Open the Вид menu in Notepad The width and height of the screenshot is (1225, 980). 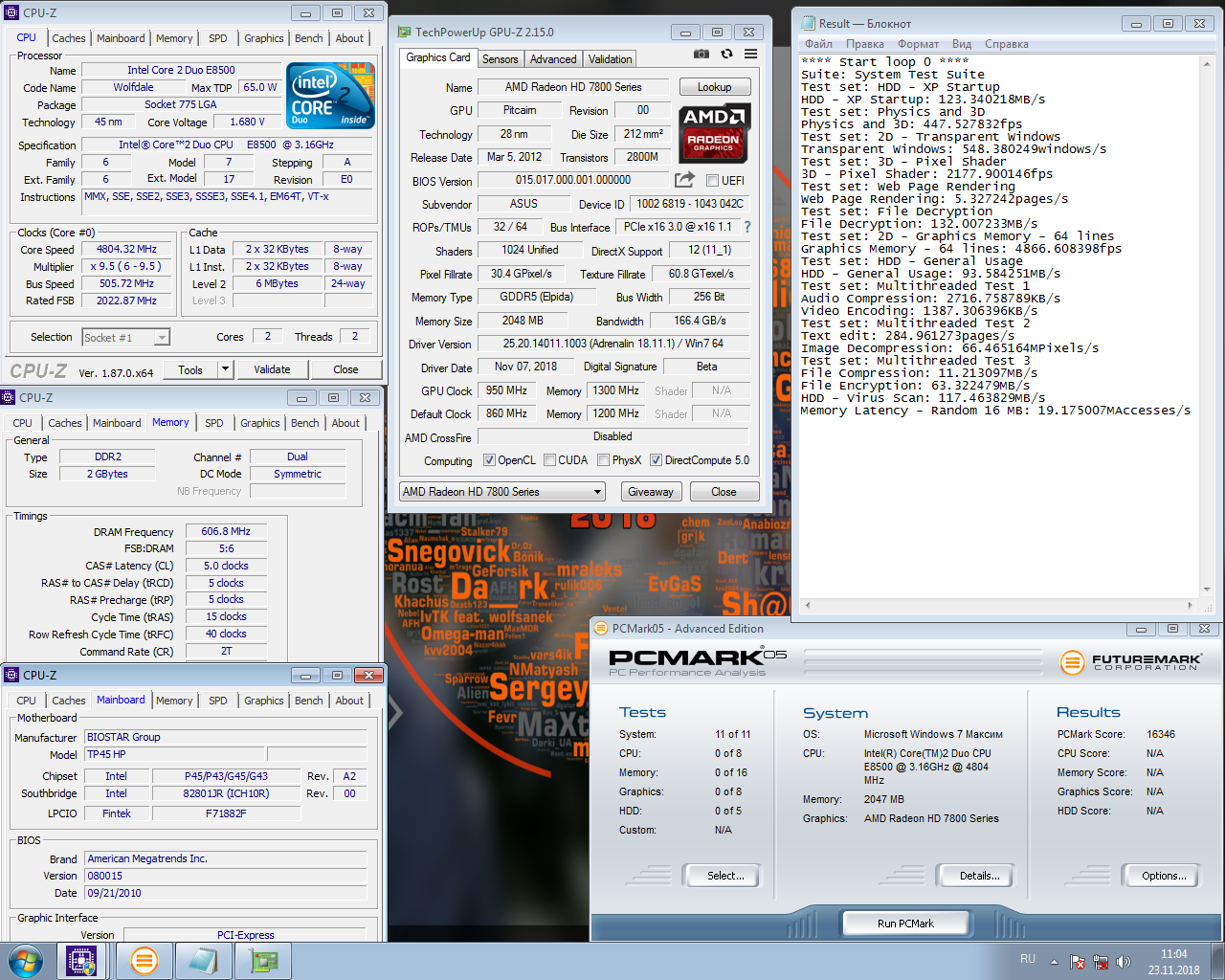[x=962, y=44]
